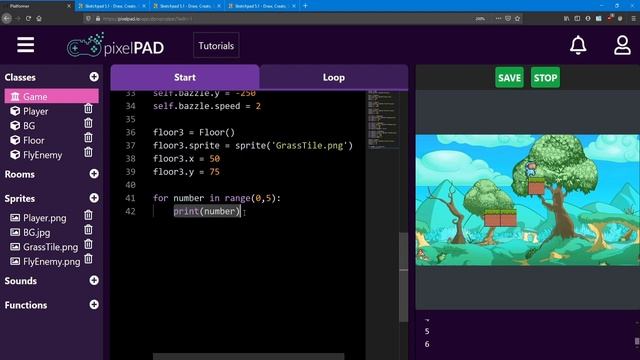This screenshot has width=640, height=360.
Task: Open the hamburger menu
Action: point(25,45)
